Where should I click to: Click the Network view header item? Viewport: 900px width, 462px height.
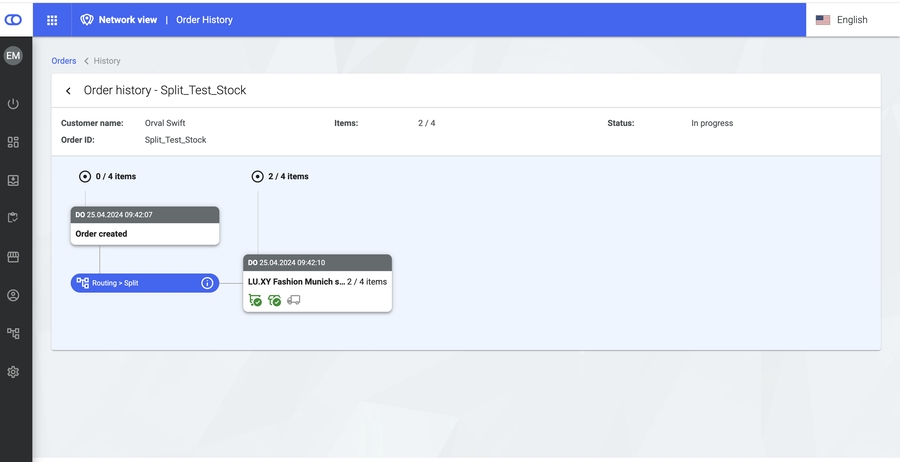[118, 20]
